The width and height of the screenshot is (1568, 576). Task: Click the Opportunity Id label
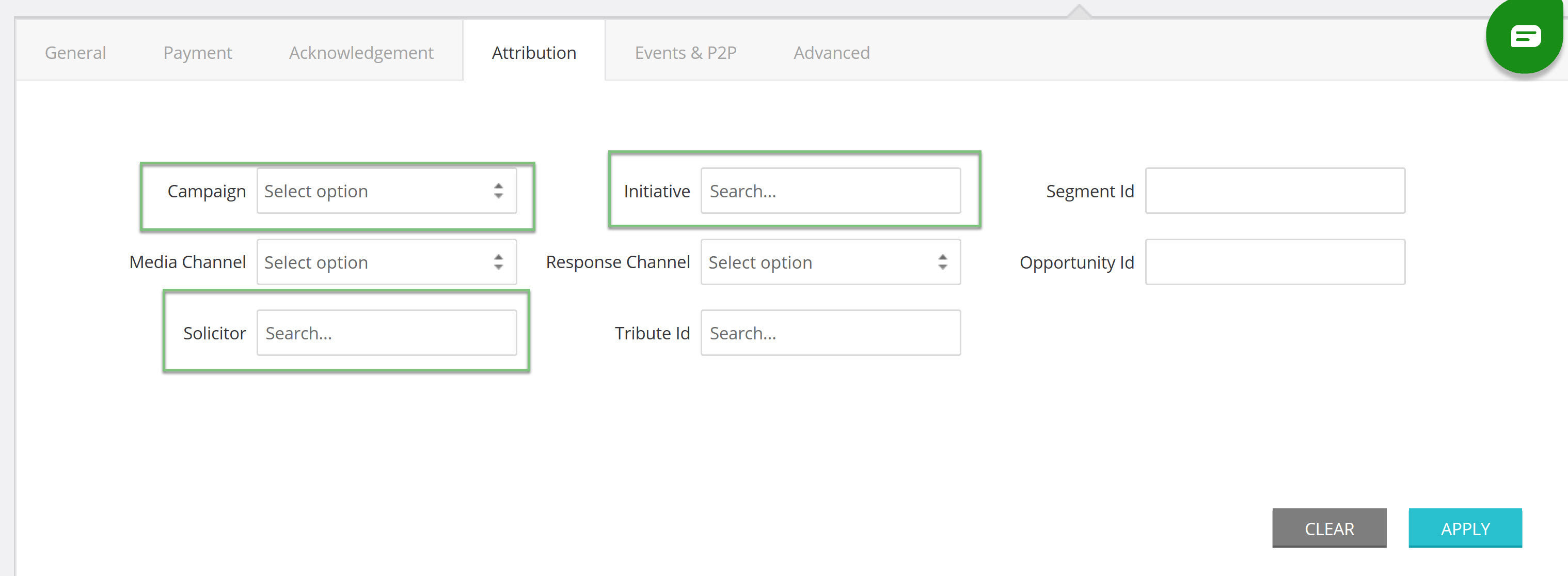click(1077, 263)
